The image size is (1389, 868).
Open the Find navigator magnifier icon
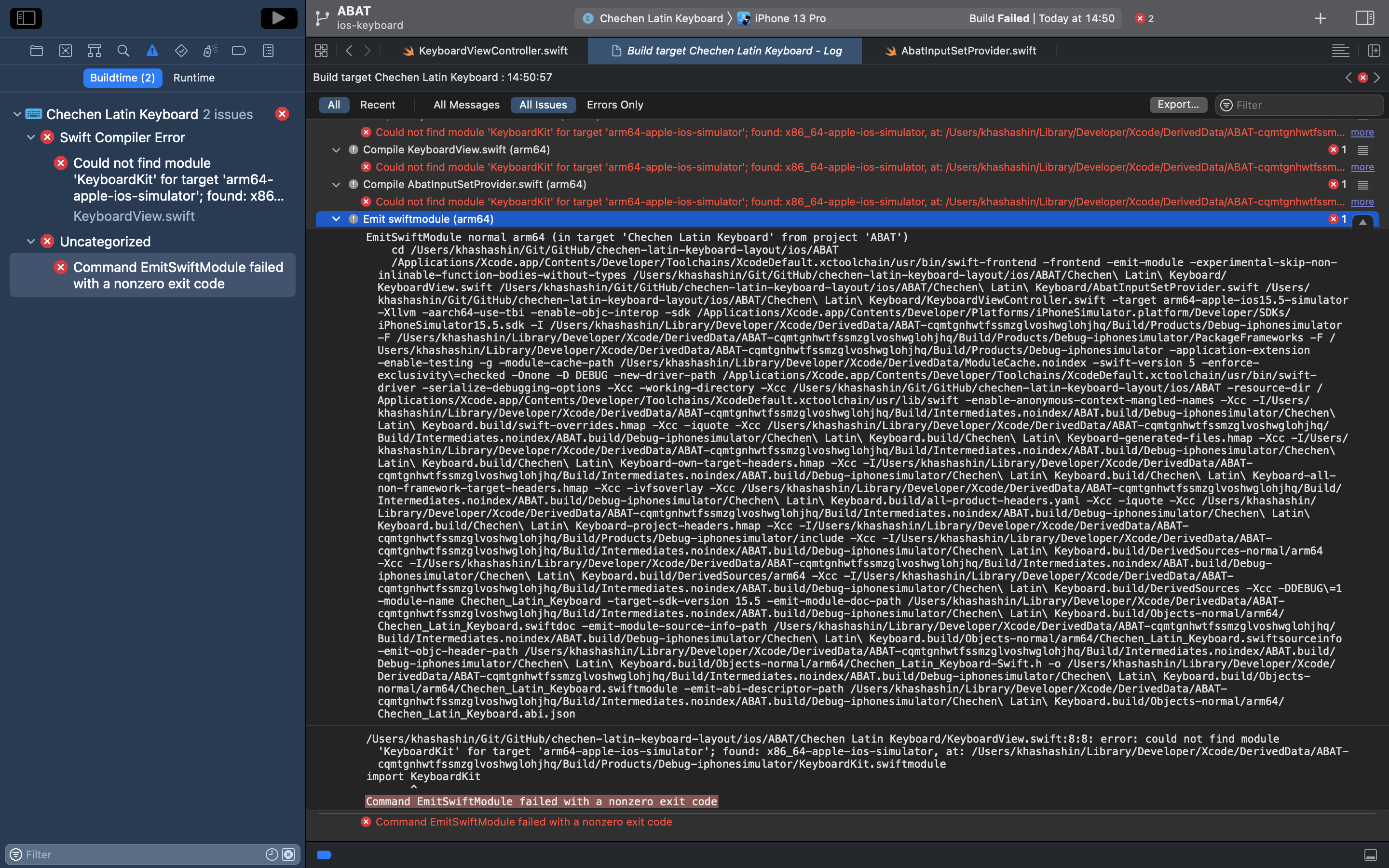[123, 51]
